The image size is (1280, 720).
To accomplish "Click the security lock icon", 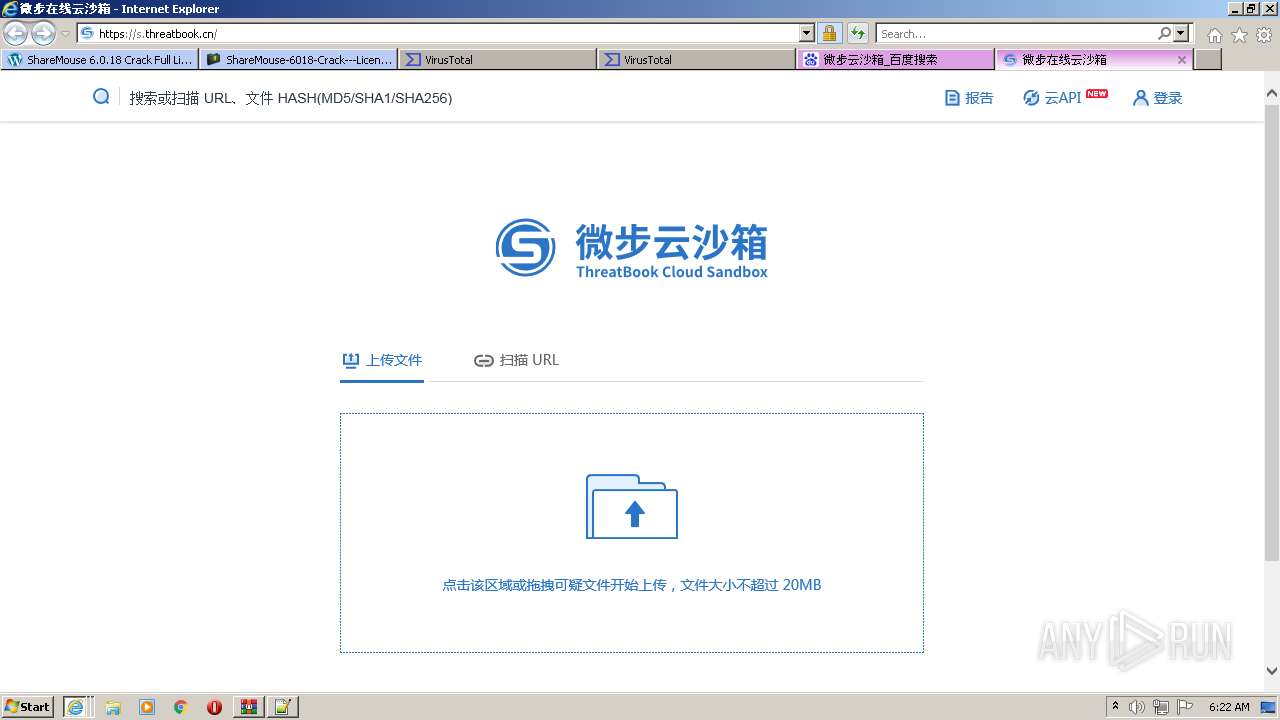I will (829, 33).
